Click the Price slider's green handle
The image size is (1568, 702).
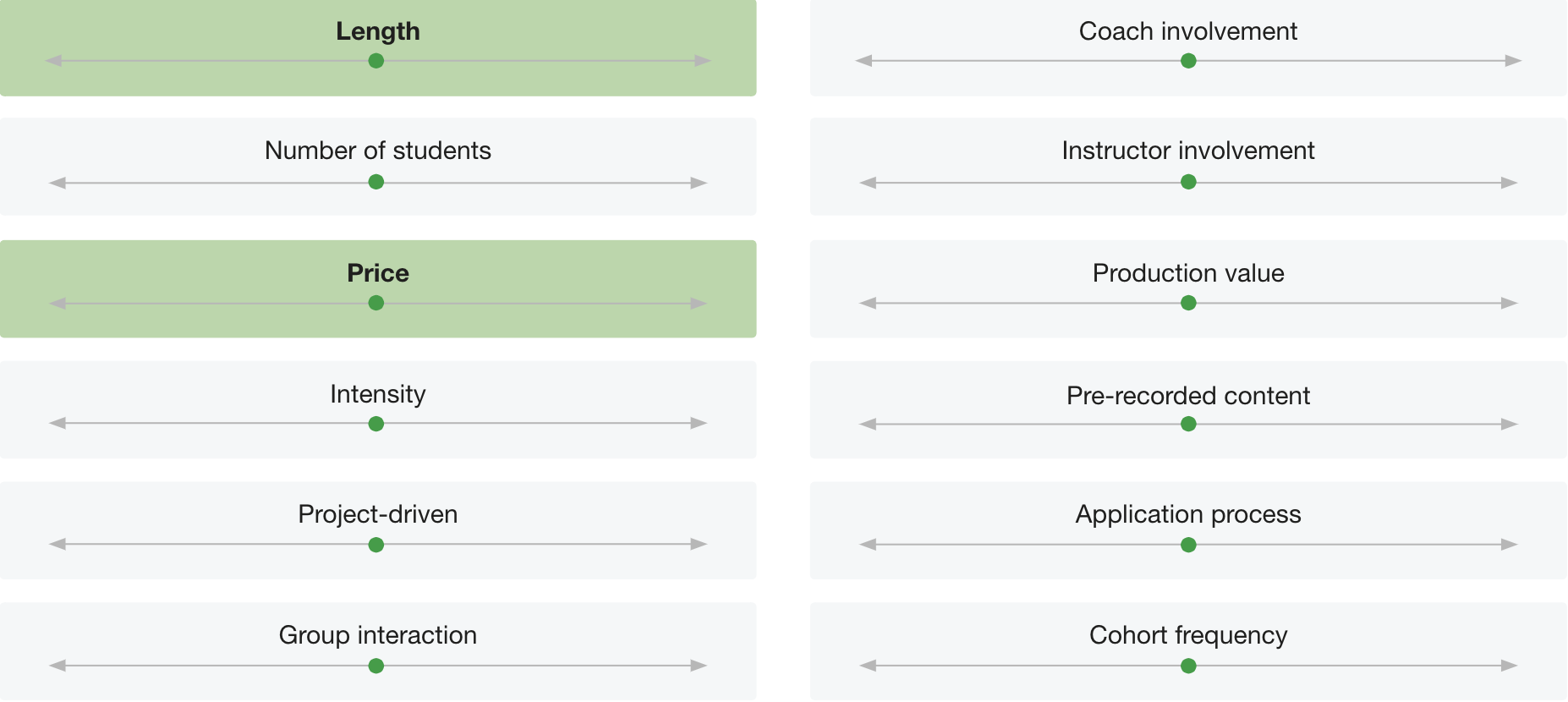click(376, 303)
